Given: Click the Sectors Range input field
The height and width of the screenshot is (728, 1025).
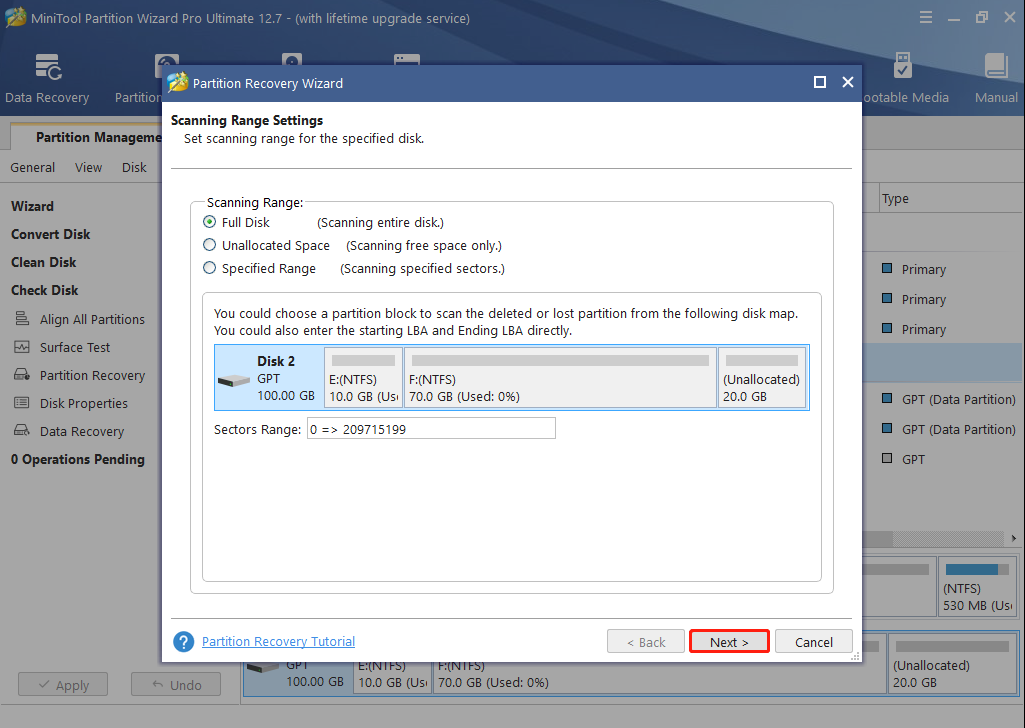Looking at the screenshot, I should coord(431,429).
